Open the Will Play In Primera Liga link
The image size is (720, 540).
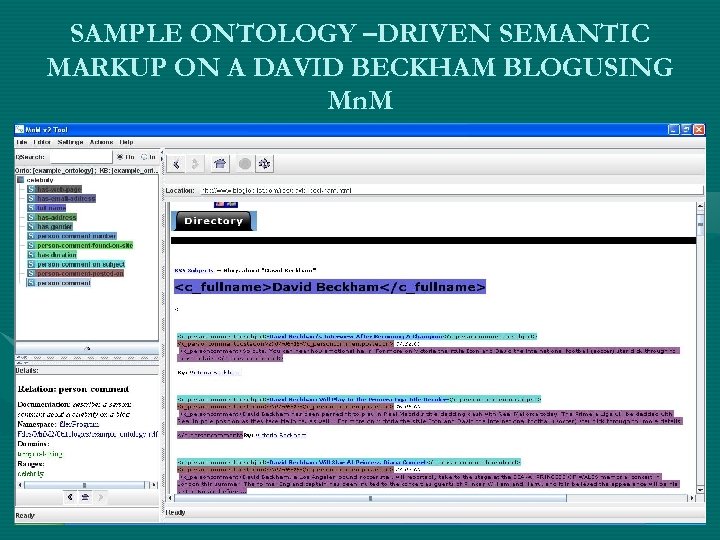359,399
